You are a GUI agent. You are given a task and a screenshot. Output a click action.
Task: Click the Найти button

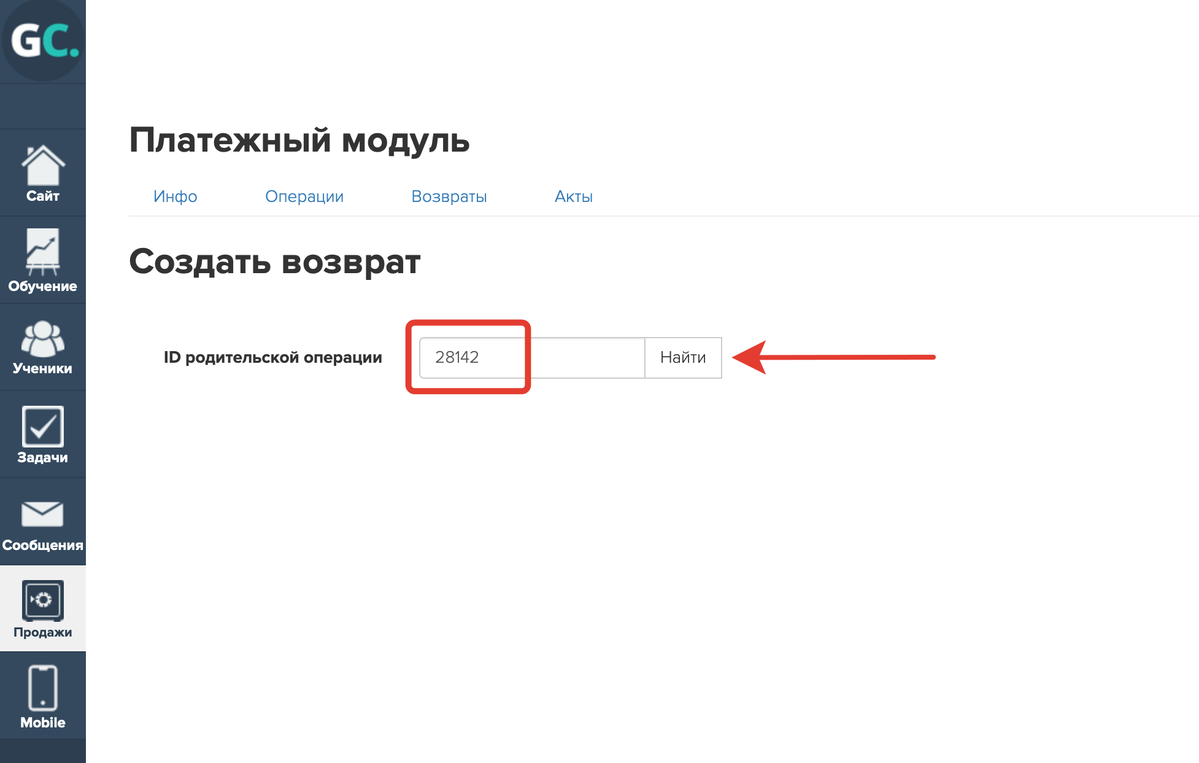(683, 357)
